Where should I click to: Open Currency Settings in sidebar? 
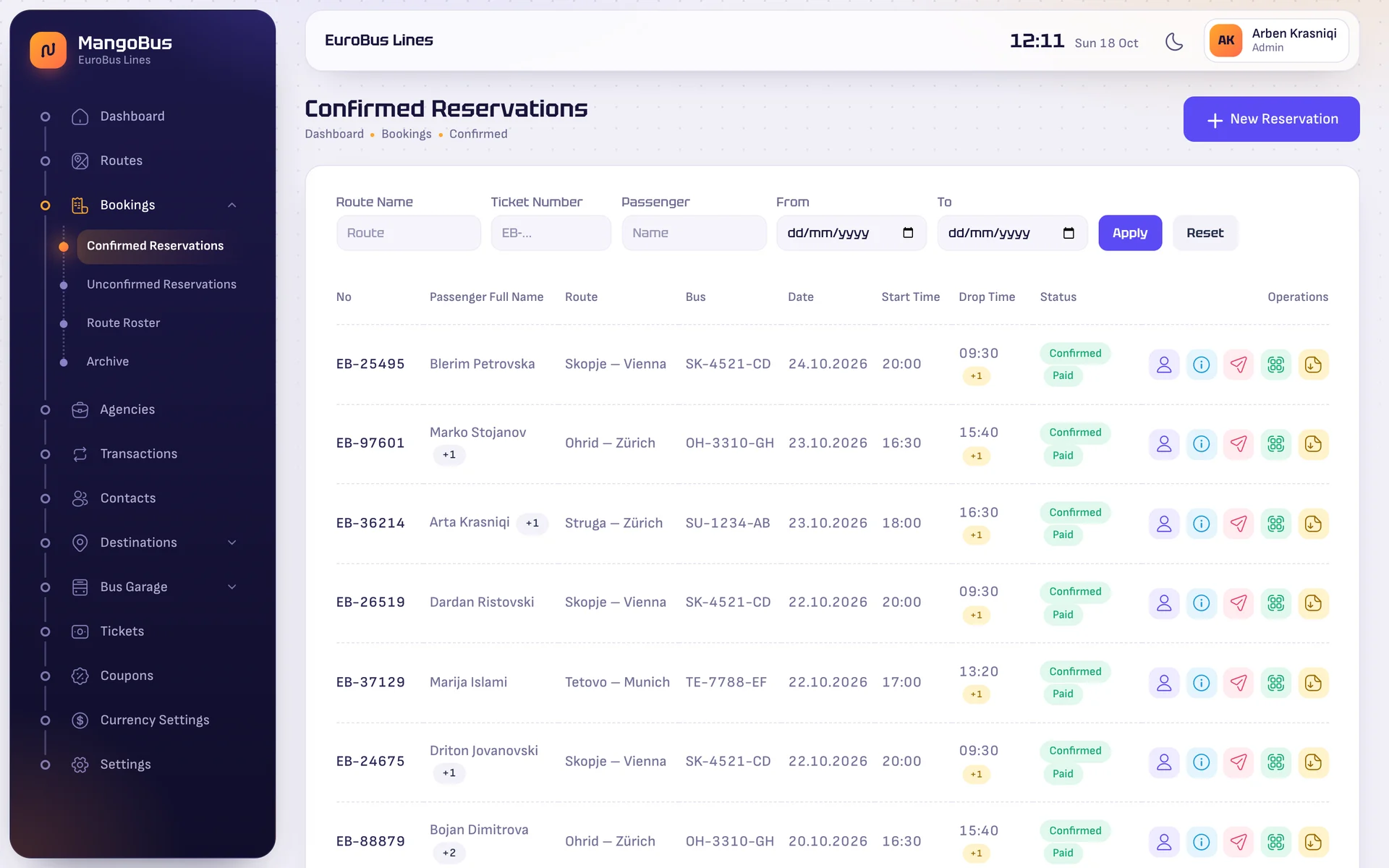pyautogui.click(x=155, y=720)
